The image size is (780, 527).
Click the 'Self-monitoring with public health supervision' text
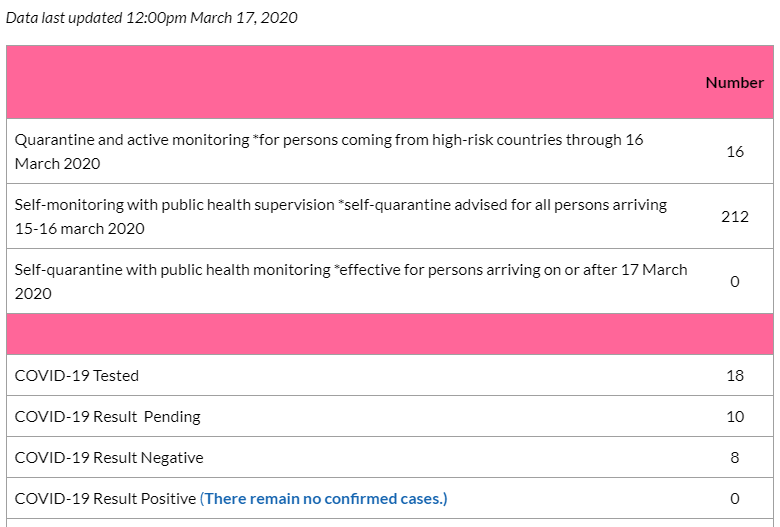175,205
